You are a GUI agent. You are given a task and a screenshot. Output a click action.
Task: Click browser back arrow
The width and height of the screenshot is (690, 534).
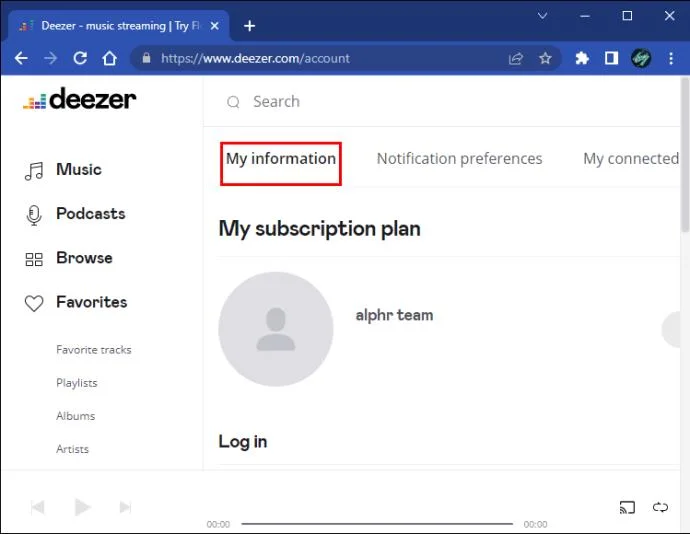pyautogui.click(x=21, y=58)
